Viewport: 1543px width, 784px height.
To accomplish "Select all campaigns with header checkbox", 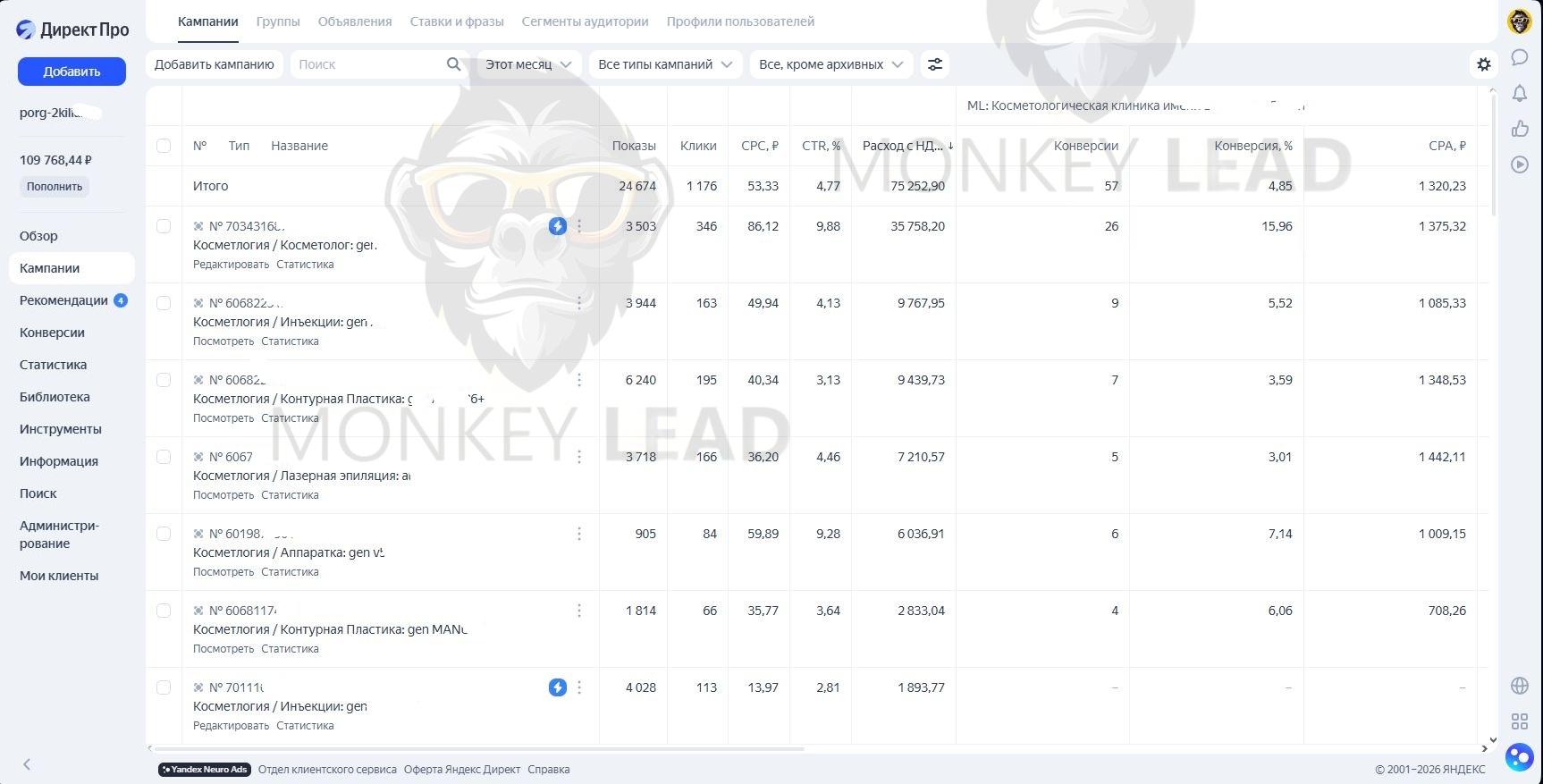I will (164, 146).
